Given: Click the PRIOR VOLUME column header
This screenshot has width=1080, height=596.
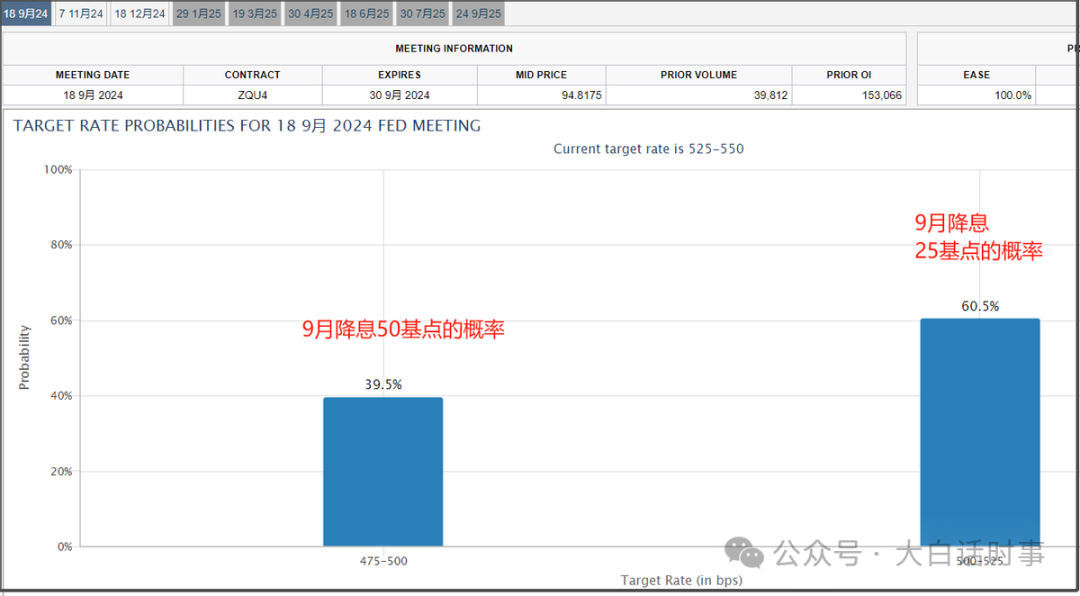Looking at the screenshot, I should [699, 75].
